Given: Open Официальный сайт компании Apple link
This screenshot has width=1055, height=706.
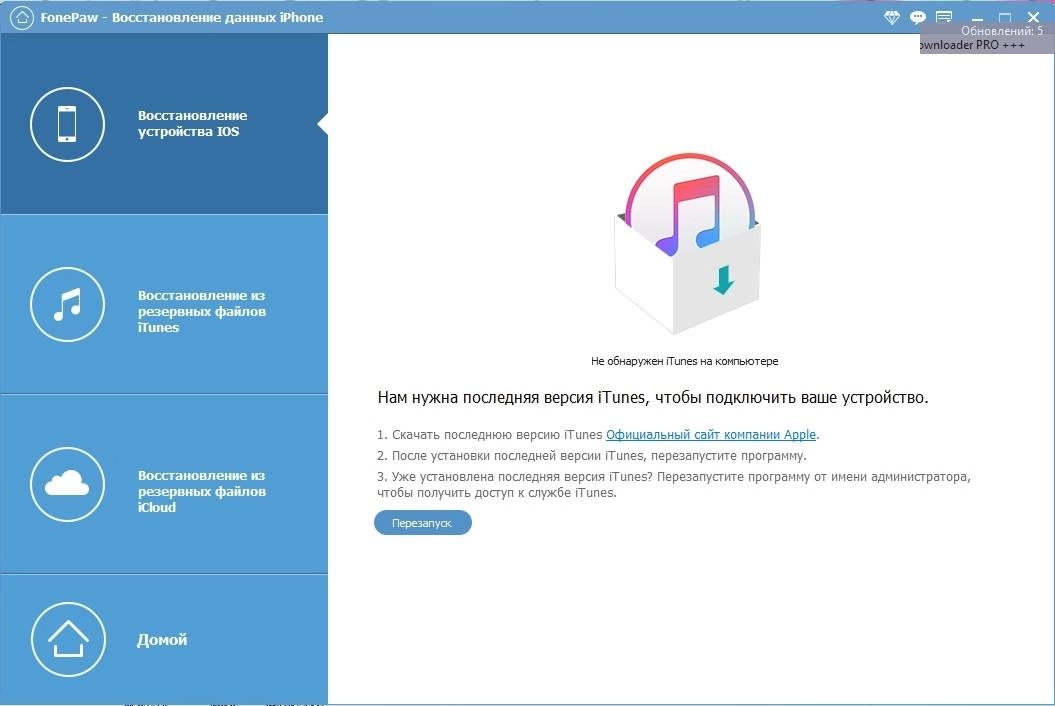Looking at the screenshot, I should click(x=711, y=435).
